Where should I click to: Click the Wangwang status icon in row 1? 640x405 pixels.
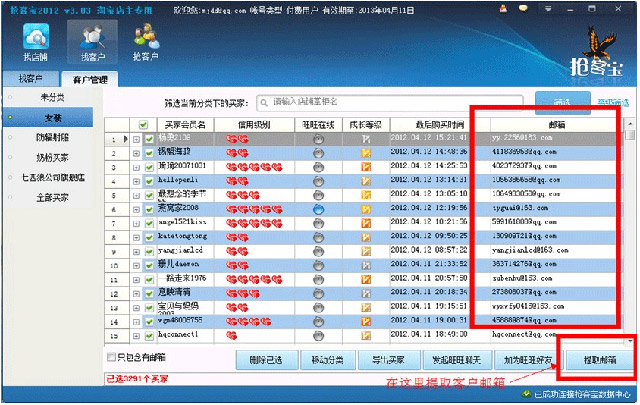click(318, 139)
